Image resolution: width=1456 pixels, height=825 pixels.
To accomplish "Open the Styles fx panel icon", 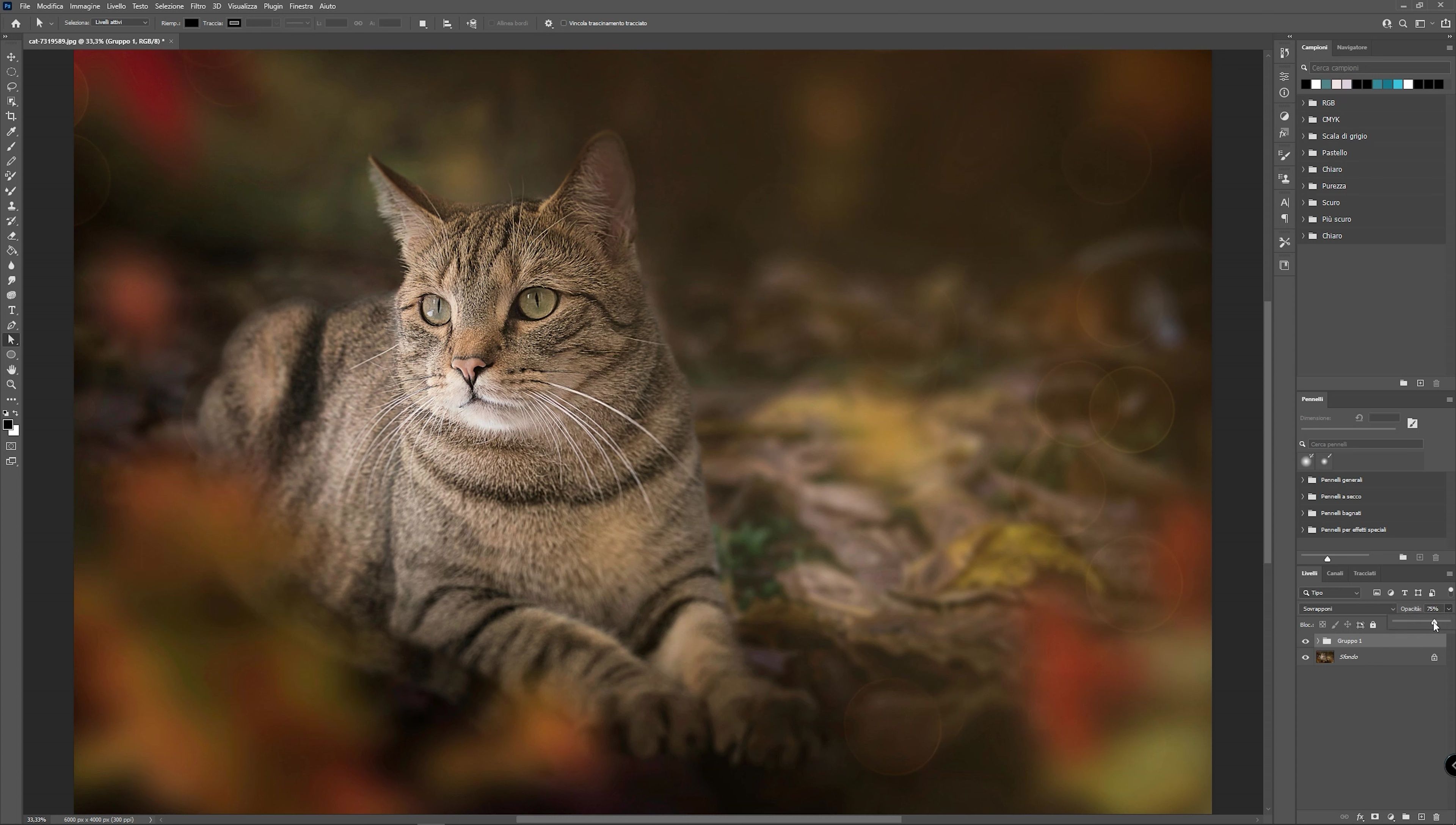I will click(x=1284, y=133).
